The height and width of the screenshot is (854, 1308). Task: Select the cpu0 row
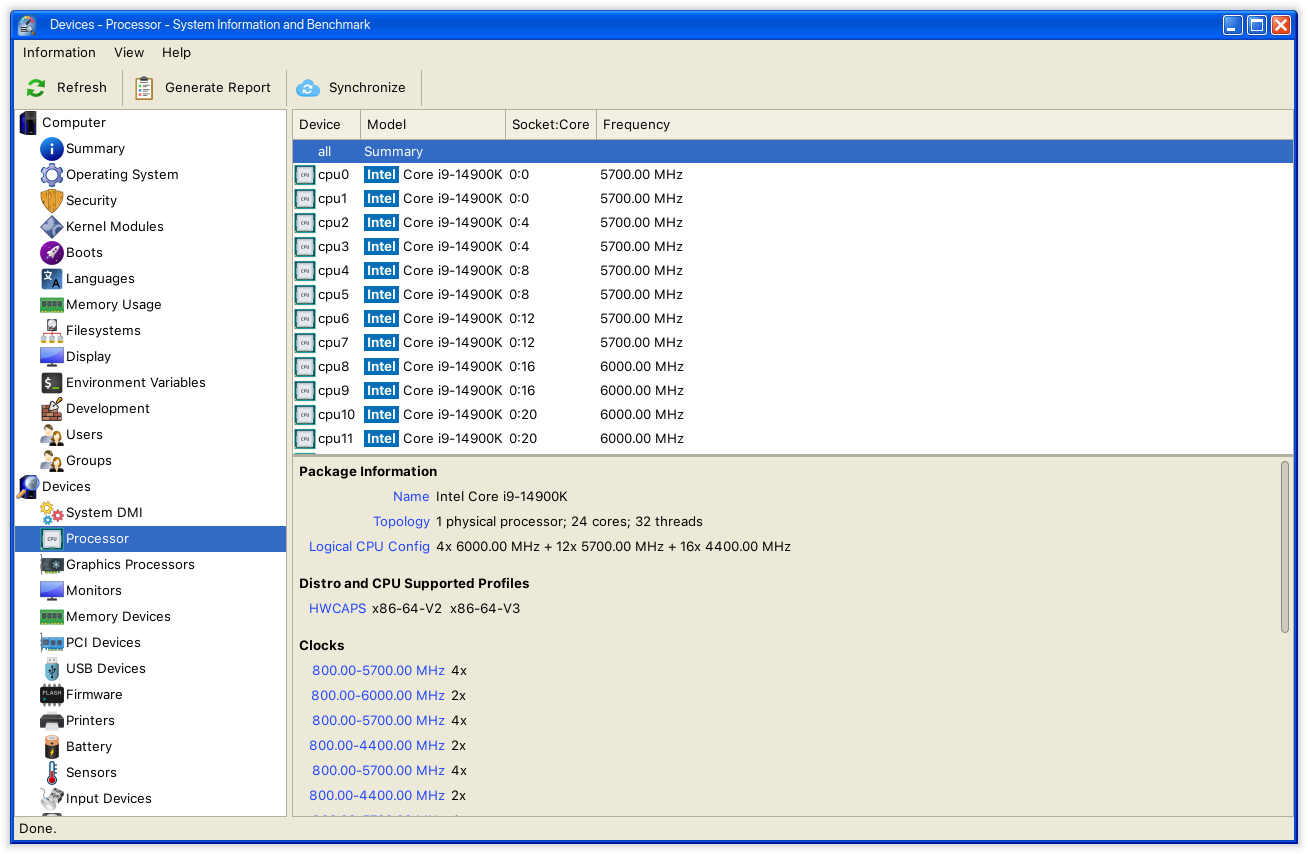pyautogui.click(x=792, y=175)
